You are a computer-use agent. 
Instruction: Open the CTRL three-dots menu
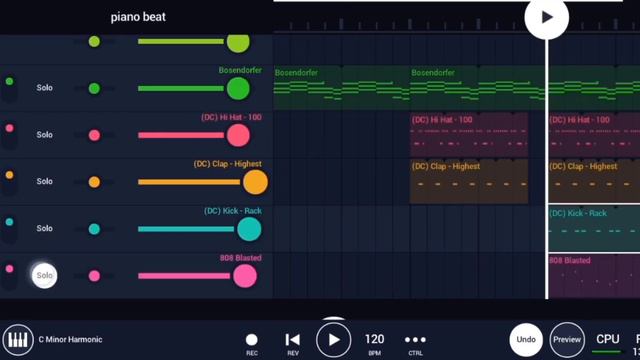pyautogui.click(x=415, y=344)
